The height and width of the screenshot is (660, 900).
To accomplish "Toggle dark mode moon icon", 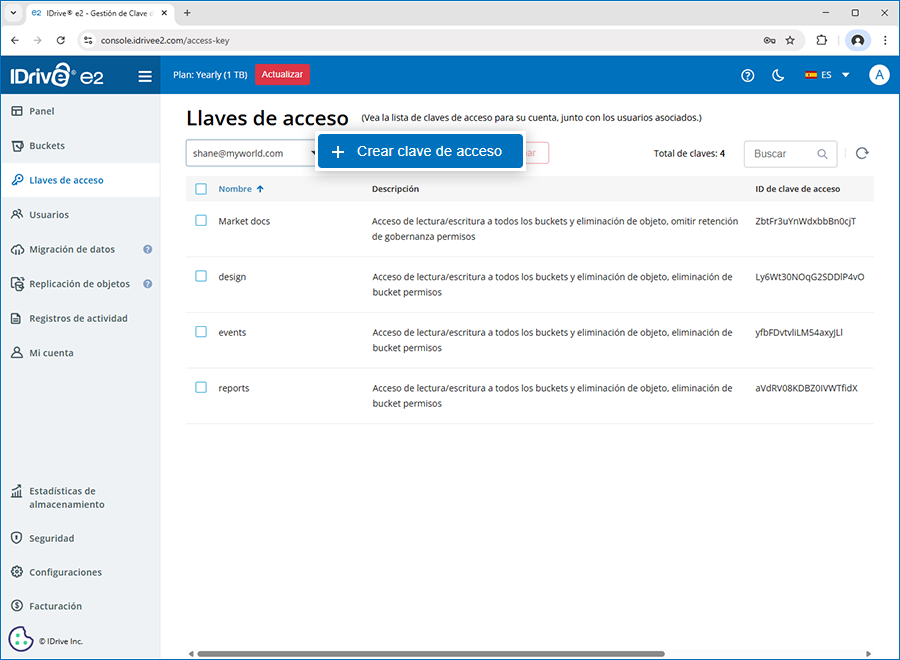I will click(778, 76).
